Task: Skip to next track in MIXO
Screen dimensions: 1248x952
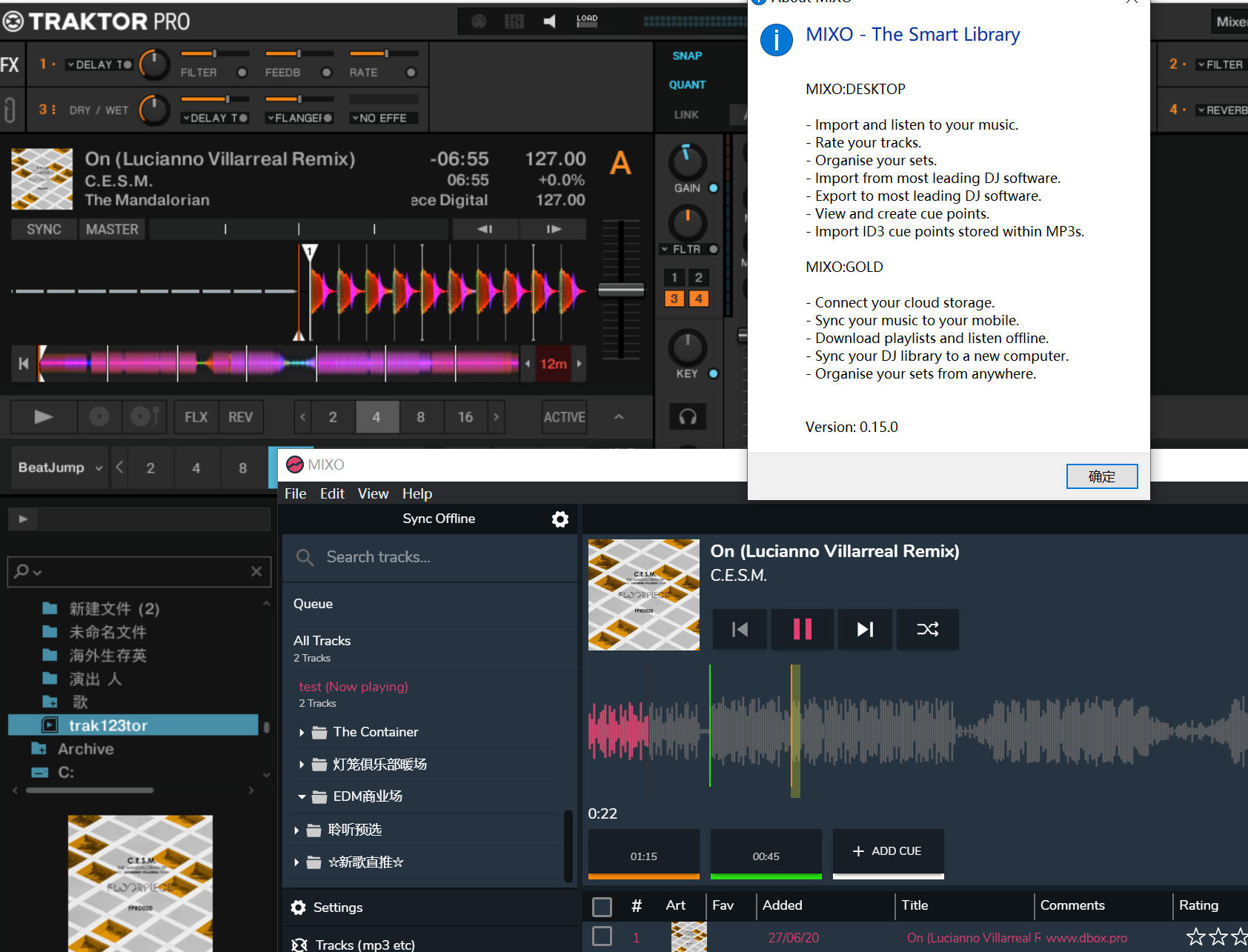Action: pyautogui.click(x=865, y=629)
